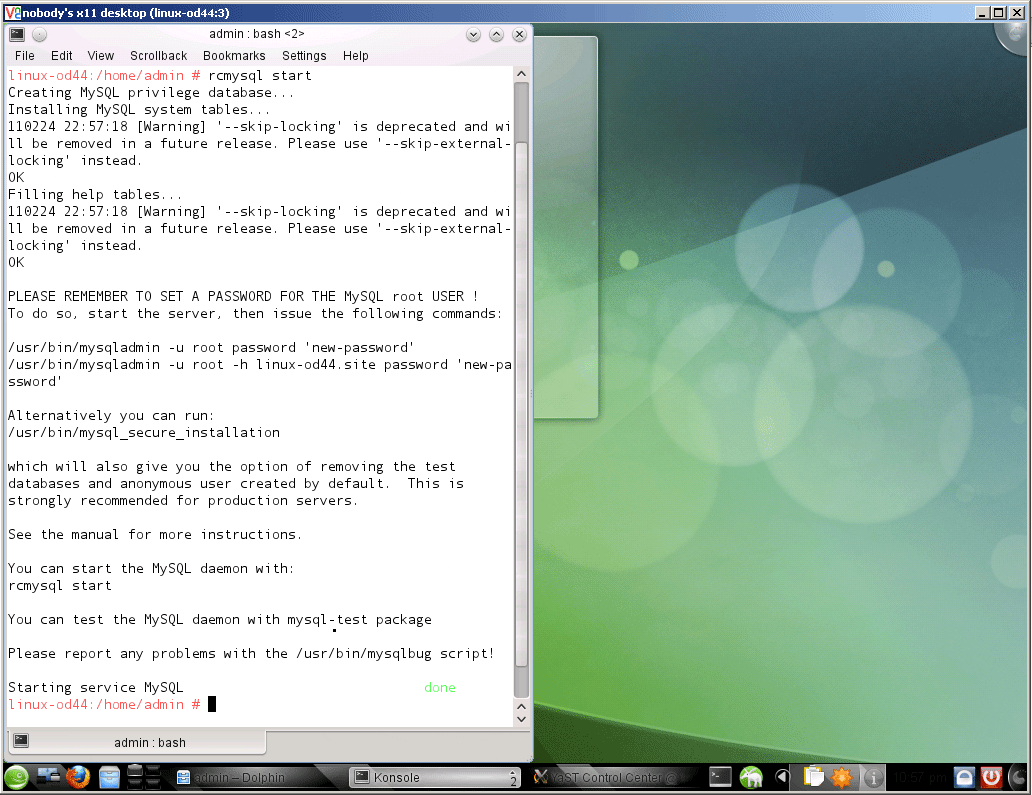Image resolution: width=1032 pixels, height=795 pixels.
Task: Open the Settings menu
Action: pyautogui.click(x=304, y=56)
